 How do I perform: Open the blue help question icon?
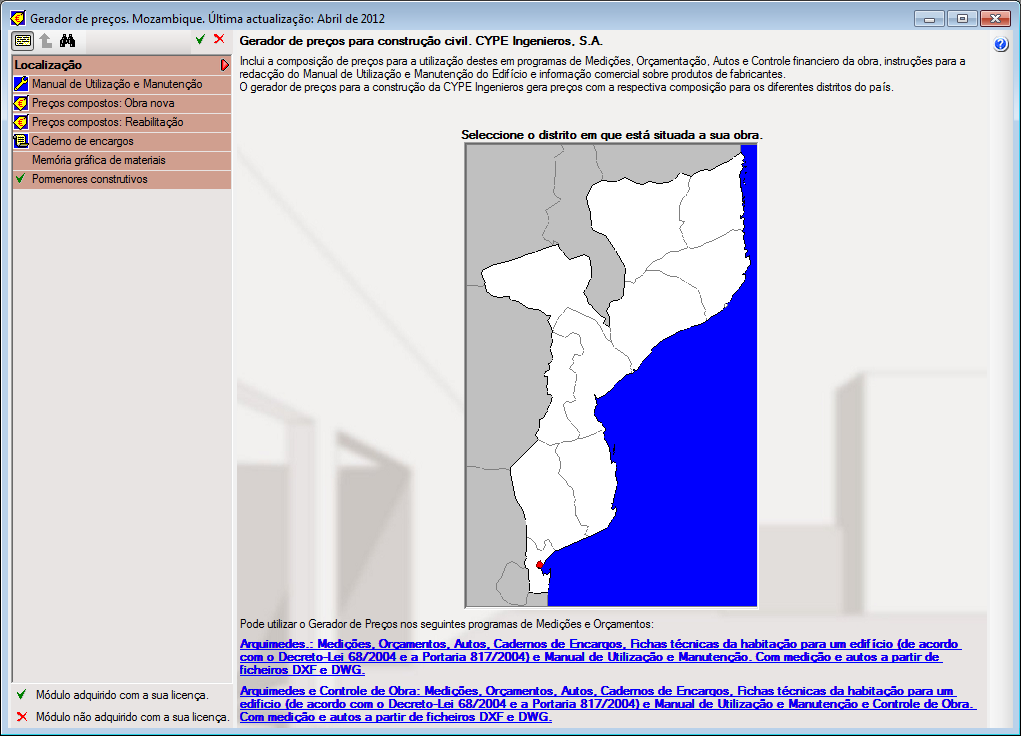point(1001,45)
